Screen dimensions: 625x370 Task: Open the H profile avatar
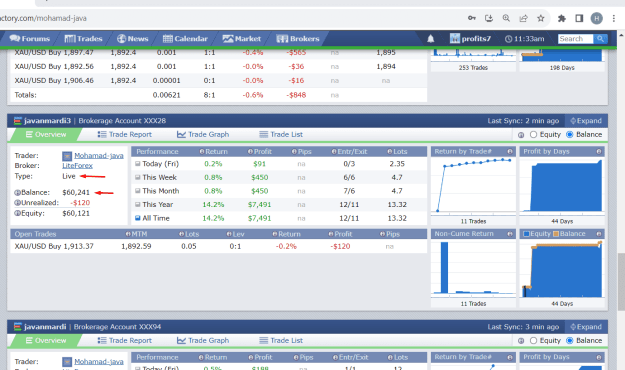[596, 18]
